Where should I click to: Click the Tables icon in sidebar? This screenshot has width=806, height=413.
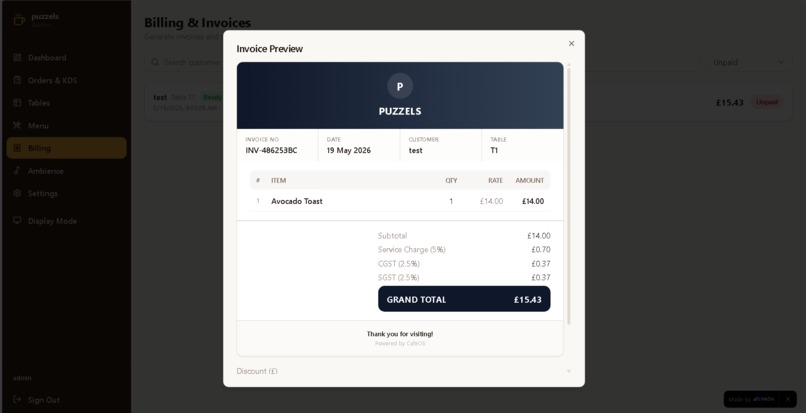click(17, 103)
